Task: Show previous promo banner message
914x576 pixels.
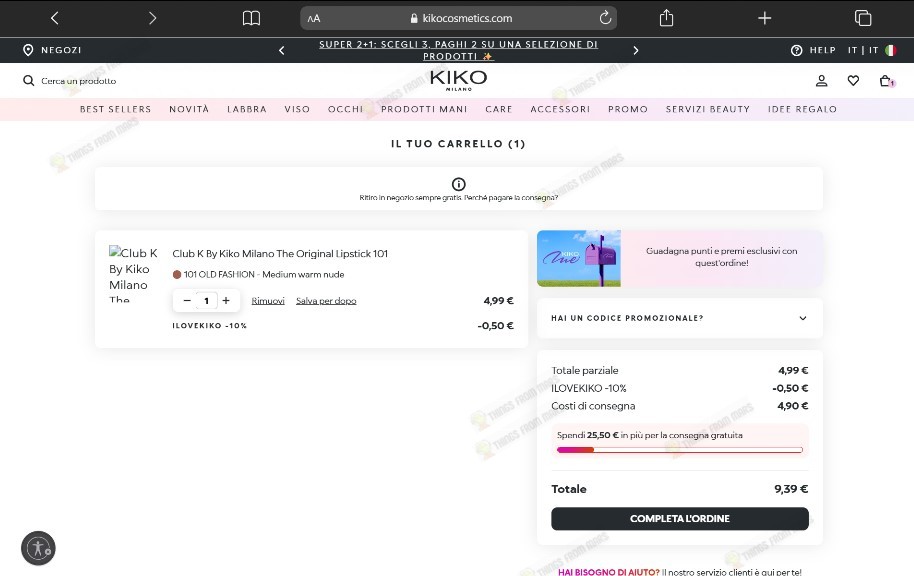Action: click(x=282, y=51)
